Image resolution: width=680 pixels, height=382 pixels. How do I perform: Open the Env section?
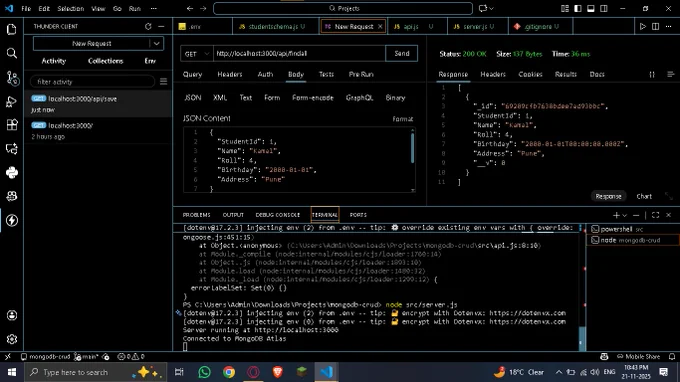click(x=150, y=61)
